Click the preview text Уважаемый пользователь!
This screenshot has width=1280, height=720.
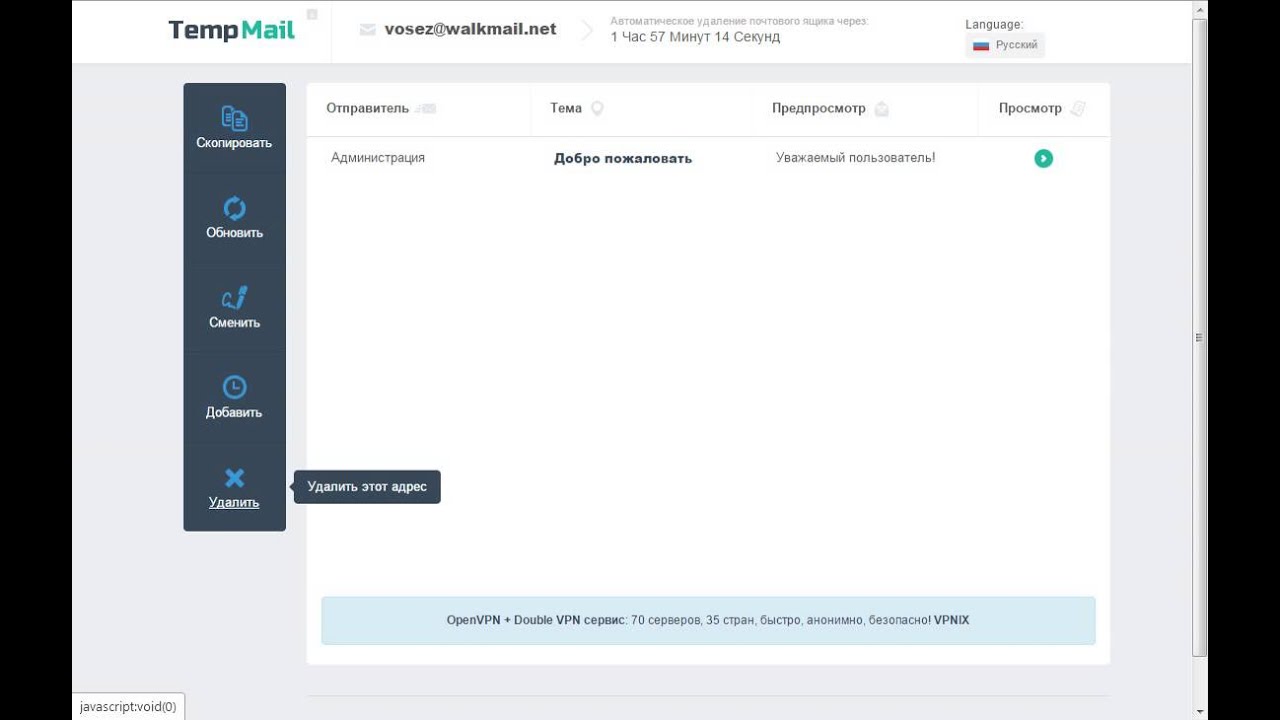(x=856, y=157)
